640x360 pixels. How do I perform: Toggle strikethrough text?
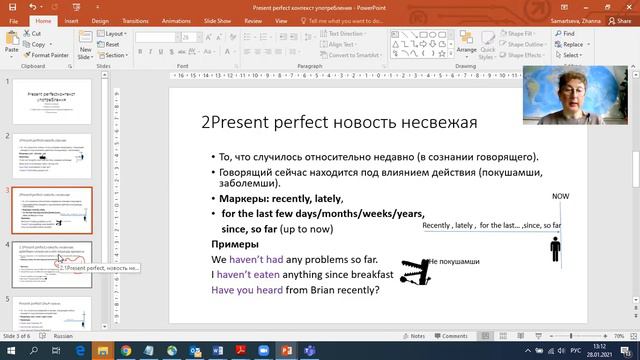pos(182,52)
